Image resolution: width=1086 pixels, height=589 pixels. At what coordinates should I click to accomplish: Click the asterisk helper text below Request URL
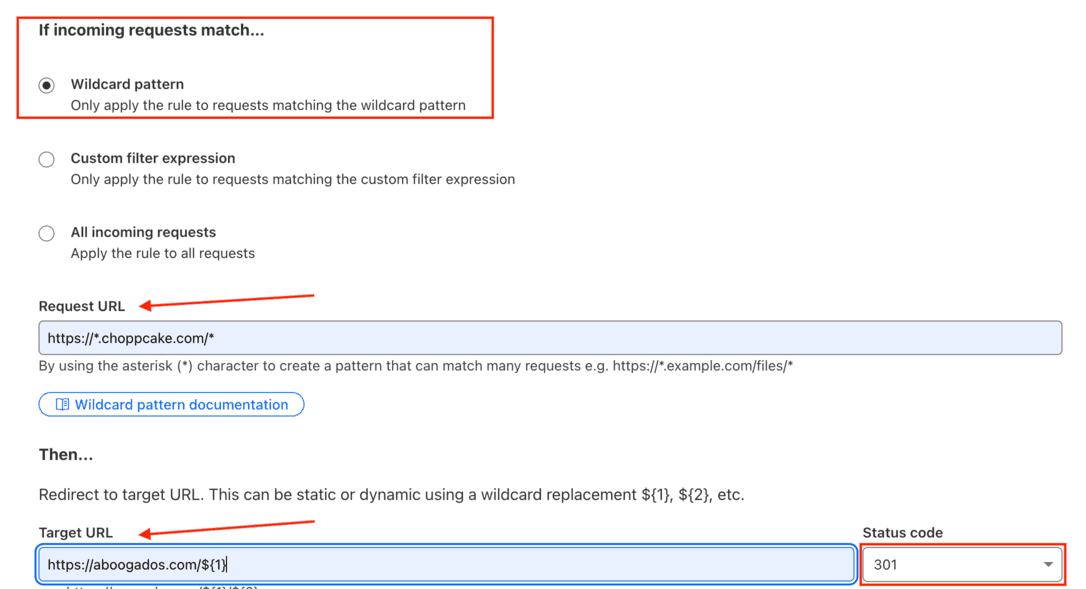415,366
